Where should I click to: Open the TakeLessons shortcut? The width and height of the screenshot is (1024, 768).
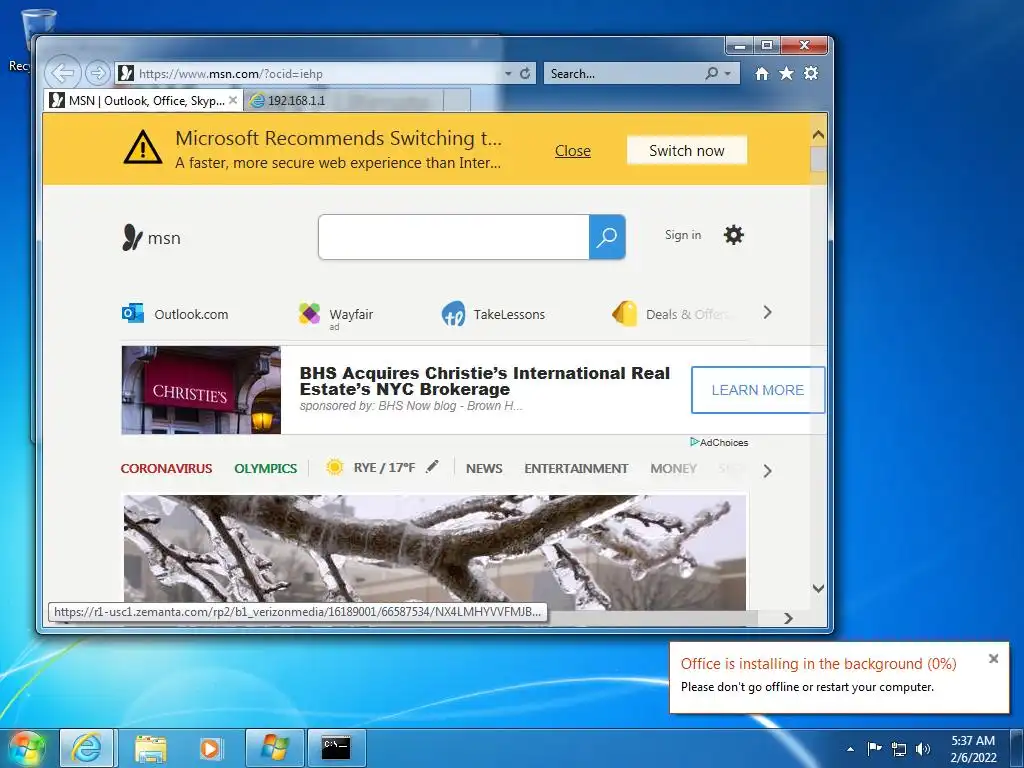493,314
